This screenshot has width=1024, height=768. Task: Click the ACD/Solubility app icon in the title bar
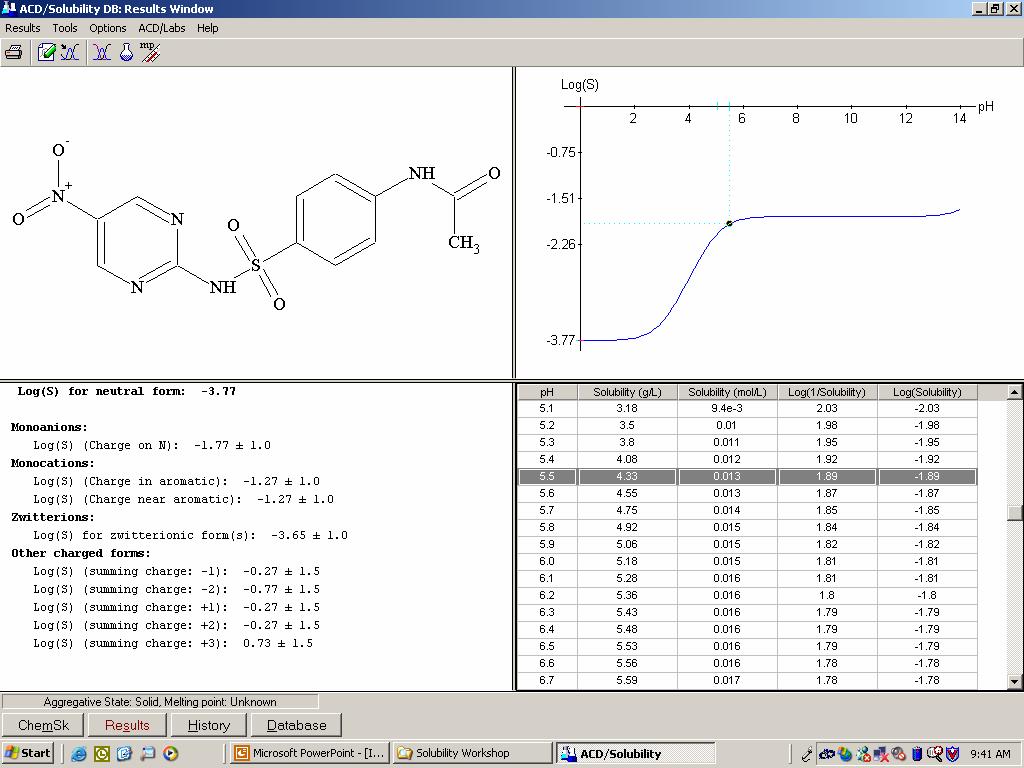pyautogui.click(x=8, y=8)
